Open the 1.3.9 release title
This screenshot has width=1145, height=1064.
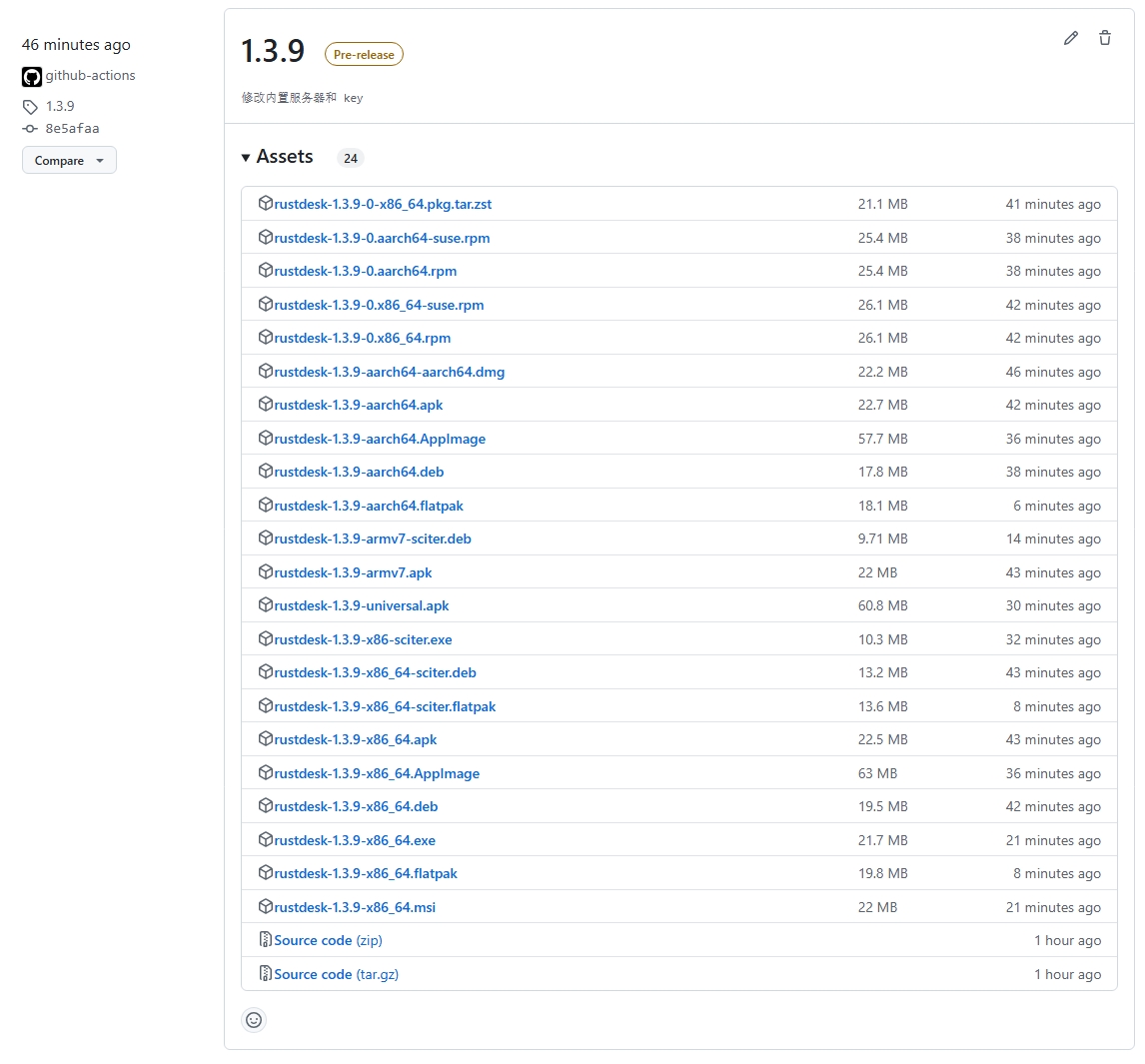tap(273, 51)
